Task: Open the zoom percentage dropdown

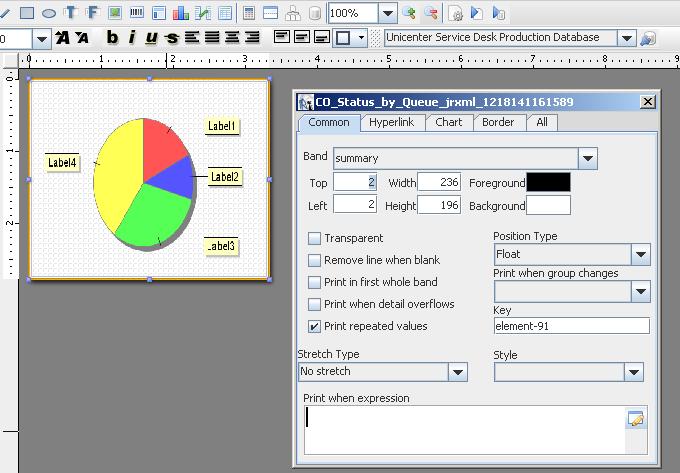Action: 388,13
